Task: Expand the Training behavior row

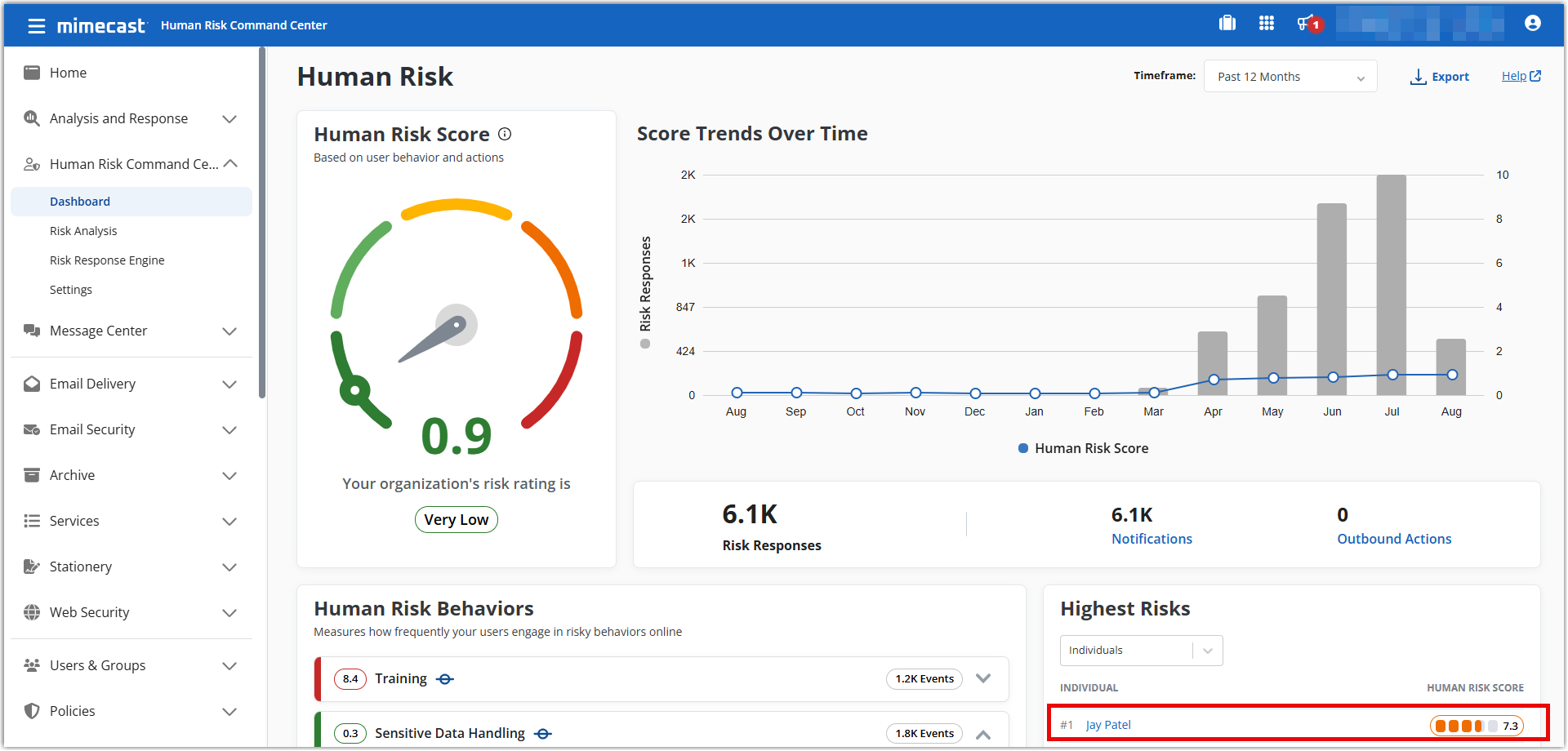Action: click(x=983, y=678)
